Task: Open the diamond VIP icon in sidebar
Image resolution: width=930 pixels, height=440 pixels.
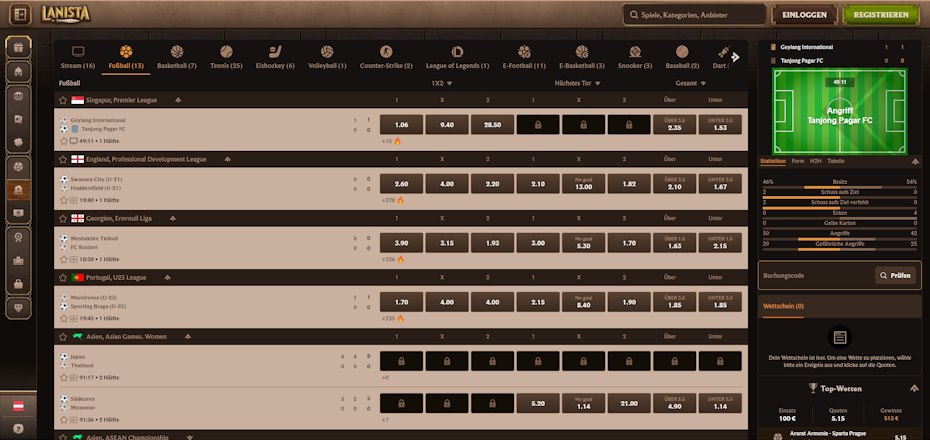Action: (x=18, y=308)
